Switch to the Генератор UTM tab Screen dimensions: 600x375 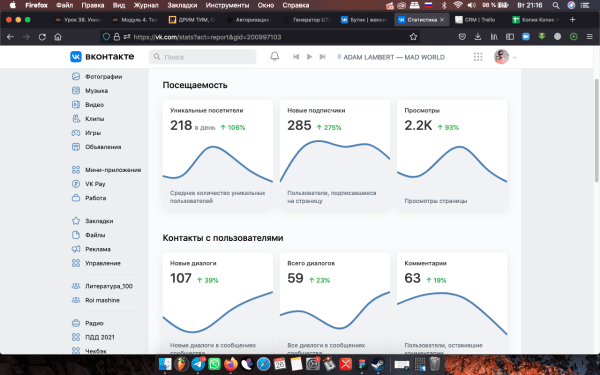point(307,20)
